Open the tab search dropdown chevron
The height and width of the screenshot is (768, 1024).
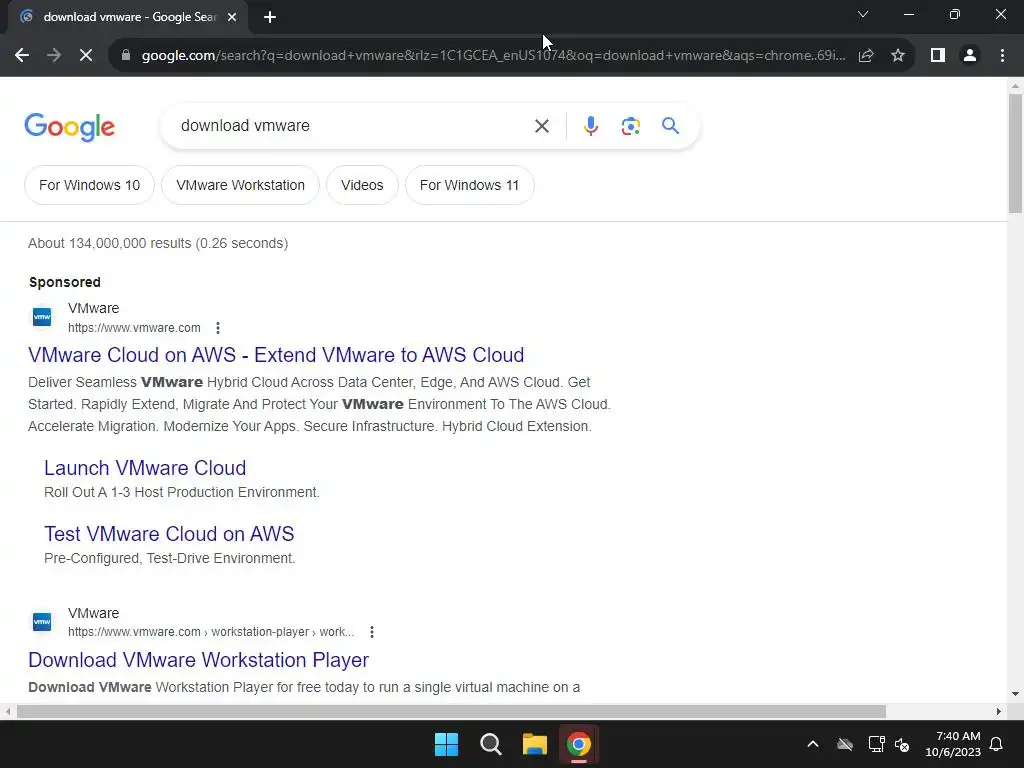point(863,14)
